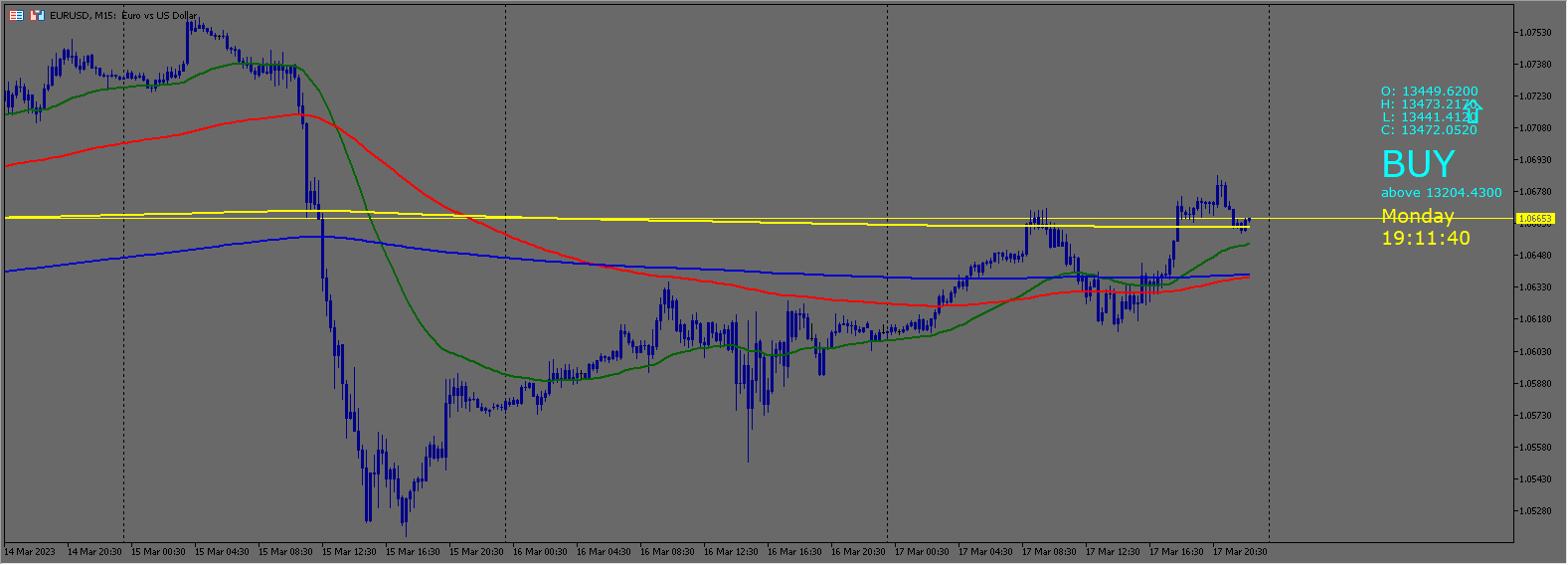Click the '17 Mar 00:30' time axis label

(x=922, y=552)
